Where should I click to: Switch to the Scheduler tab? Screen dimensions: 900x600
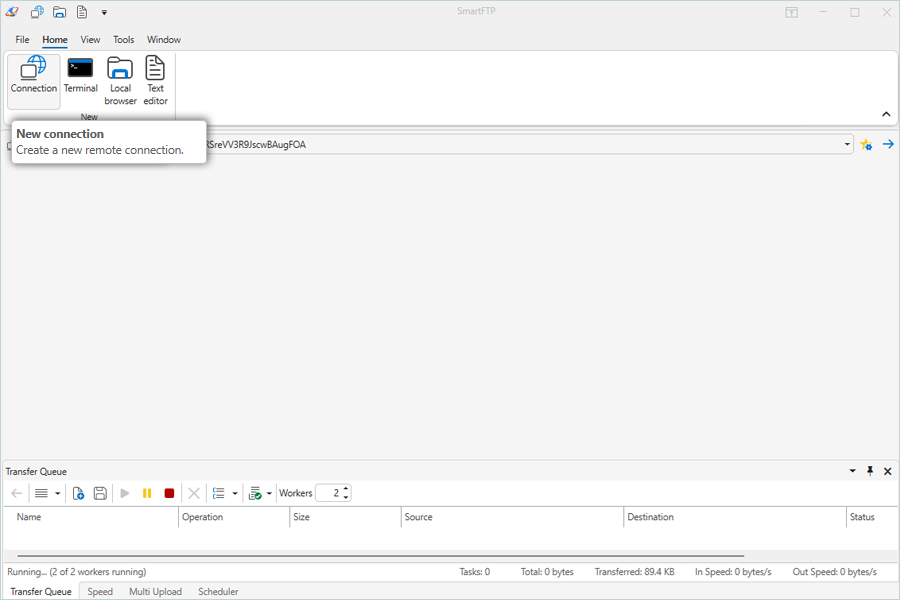pyautogui.click(x=218, y=592)
